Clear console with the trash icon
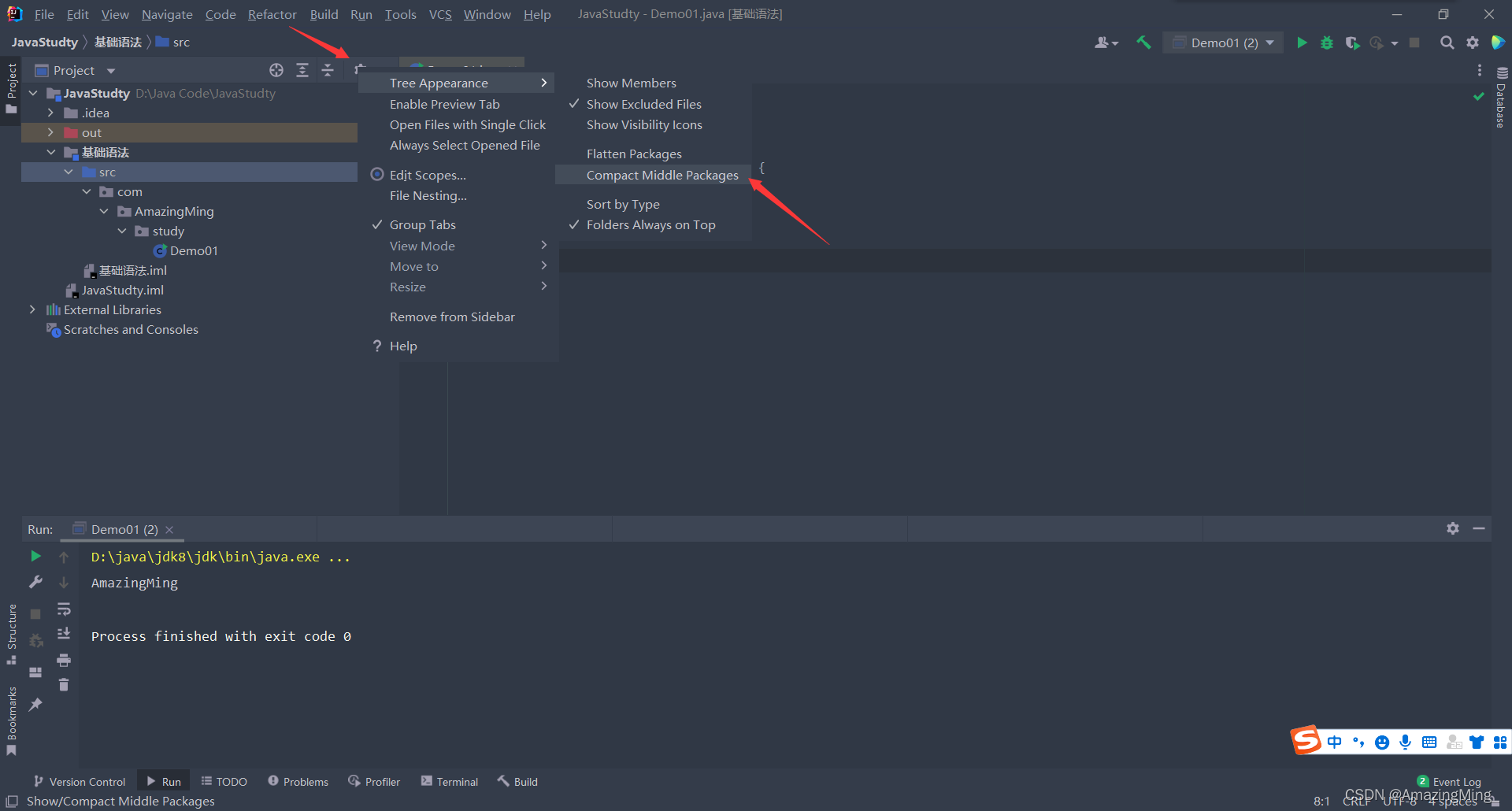The height and width of the screenshot is (811, 1512). (x=64, y=685)
